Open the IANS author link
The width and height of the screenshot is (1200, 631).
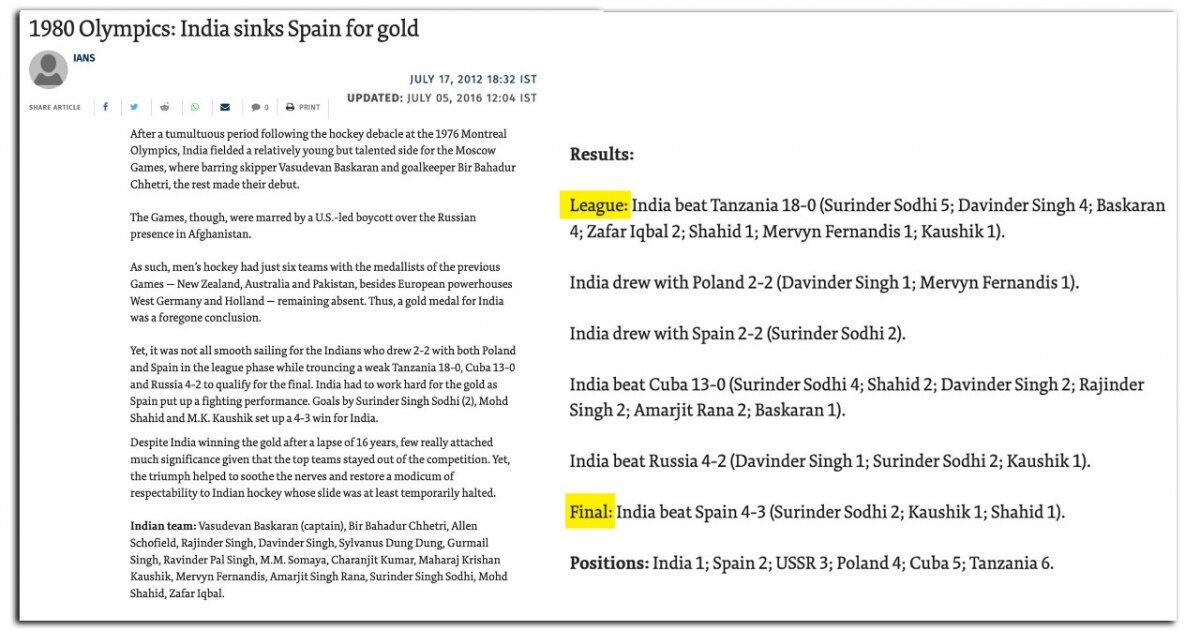84,58
